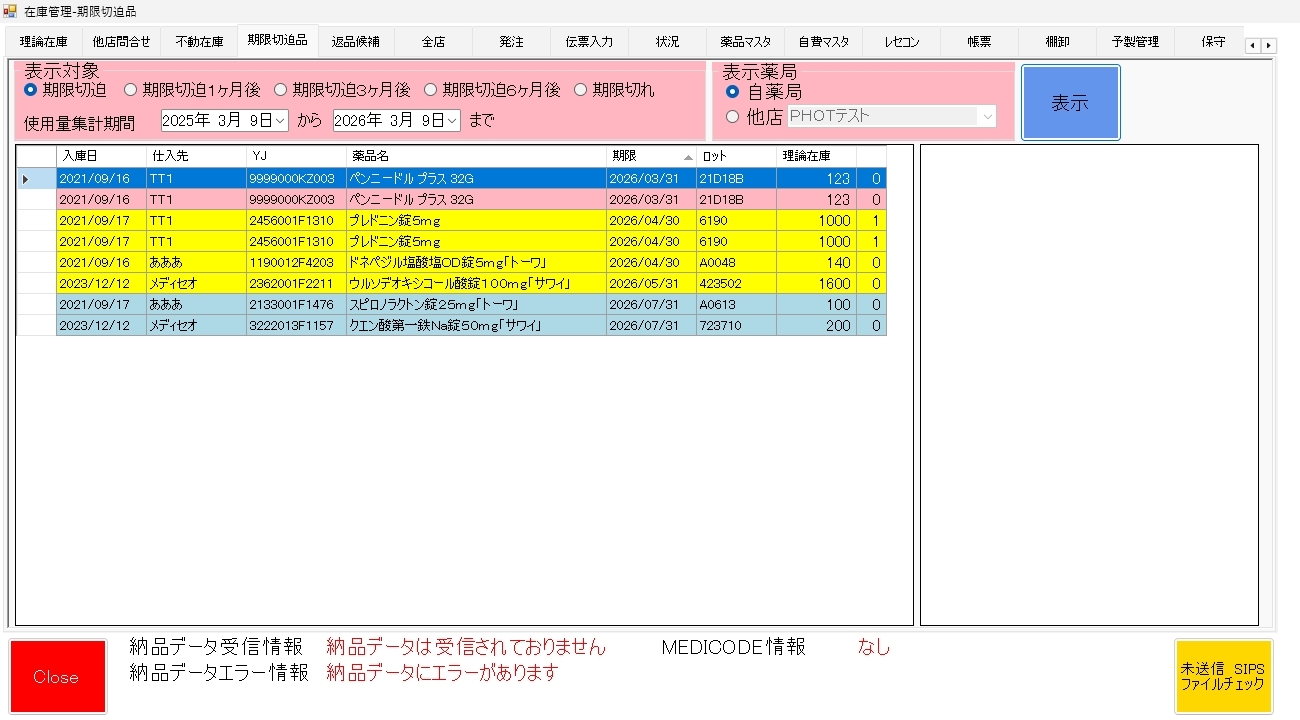Switch to the 理論在庫 tab
The image size is (1300, 720).
pyautogui.click(x=43, y=42)
